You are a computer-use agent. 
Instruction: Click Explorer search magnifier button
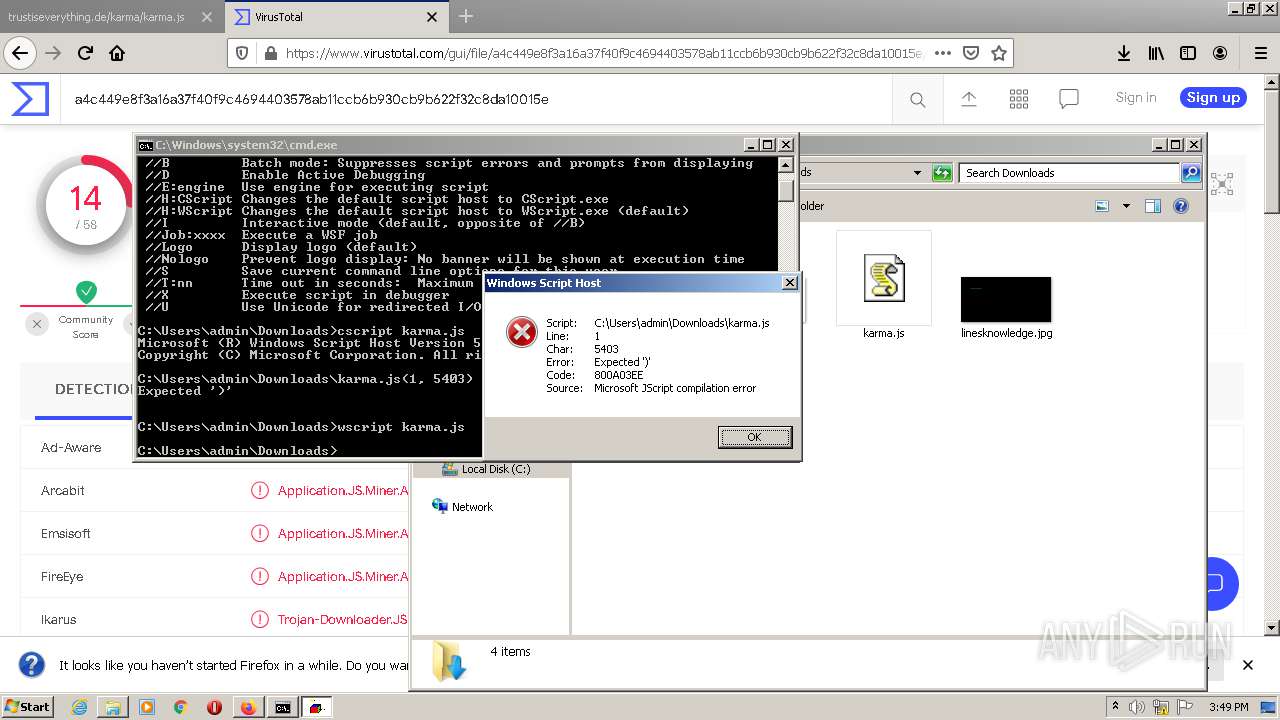point(1191,173)
